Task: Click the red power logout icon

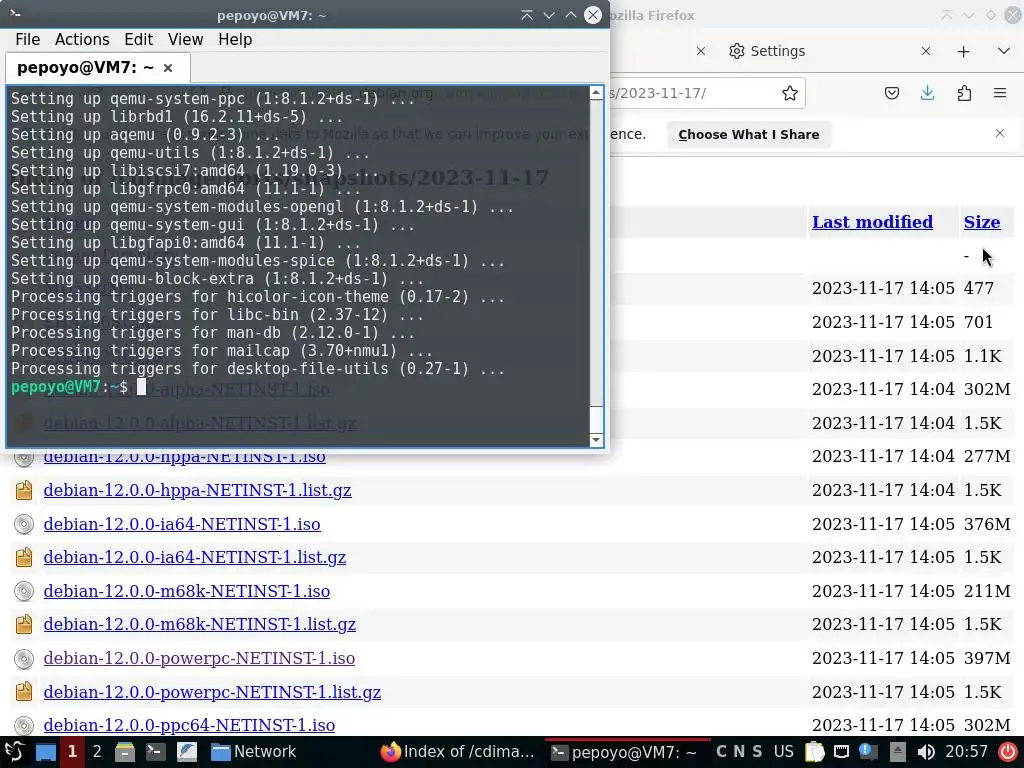Action: [1008, 752]
